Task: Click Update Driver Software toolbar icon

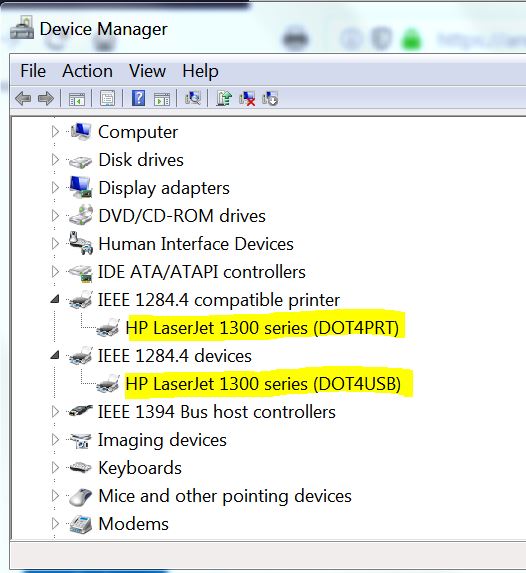Action: 224,98
